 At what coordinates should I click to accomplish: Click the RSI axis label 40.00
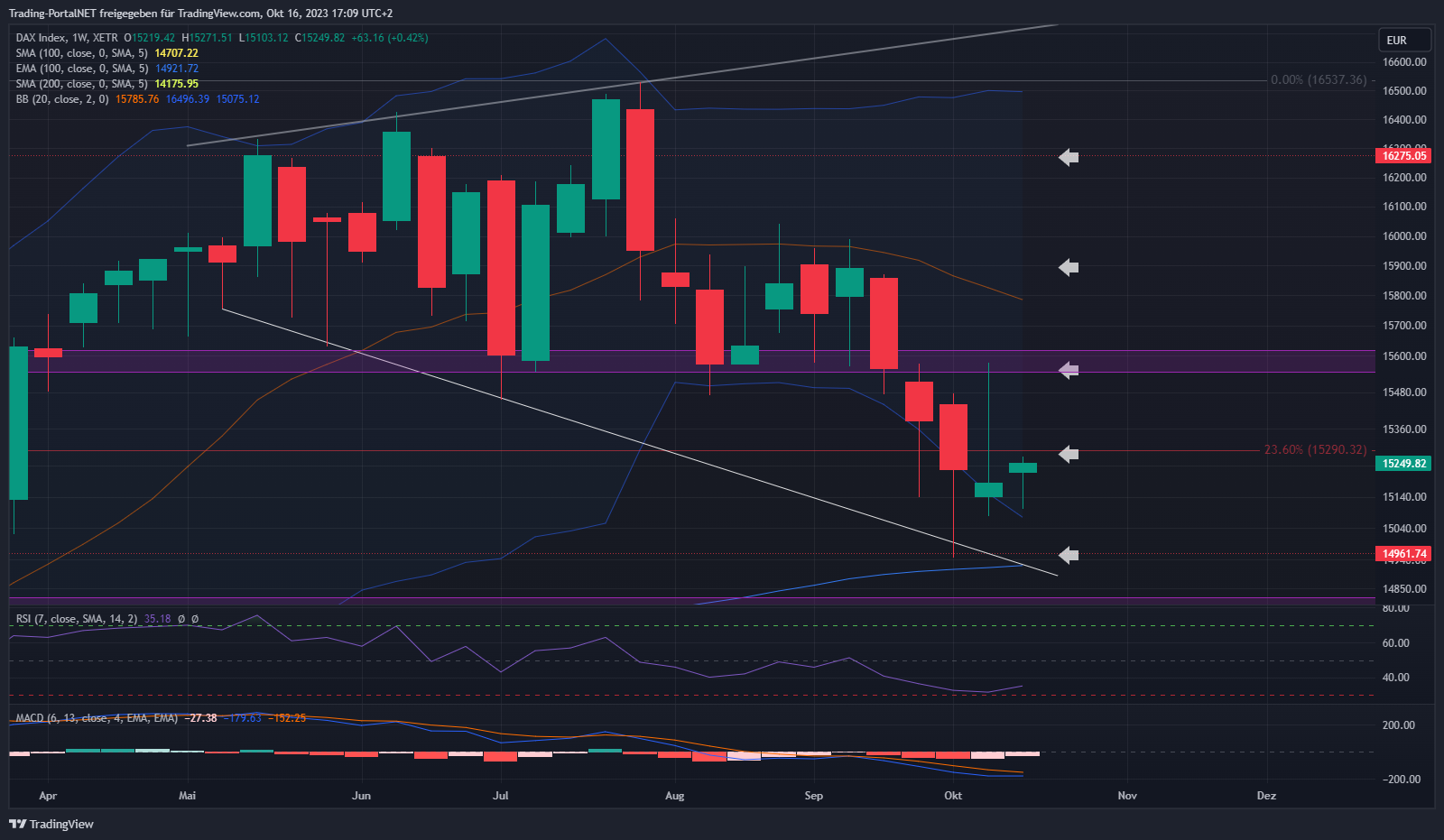pos(1395,678)
